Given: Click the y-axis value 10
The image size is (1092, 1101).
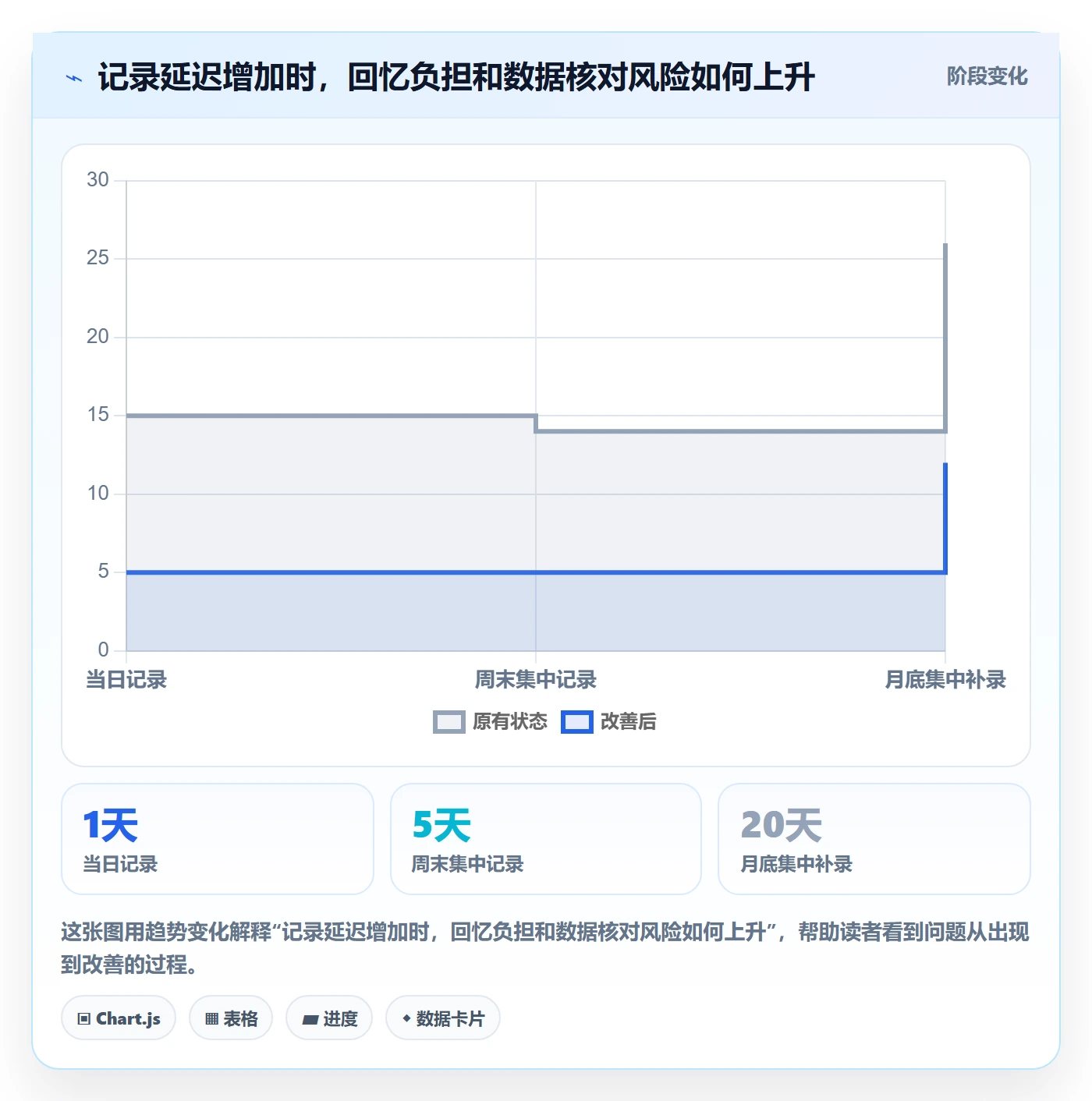Looking at the screenshot, I should [97, 494].
